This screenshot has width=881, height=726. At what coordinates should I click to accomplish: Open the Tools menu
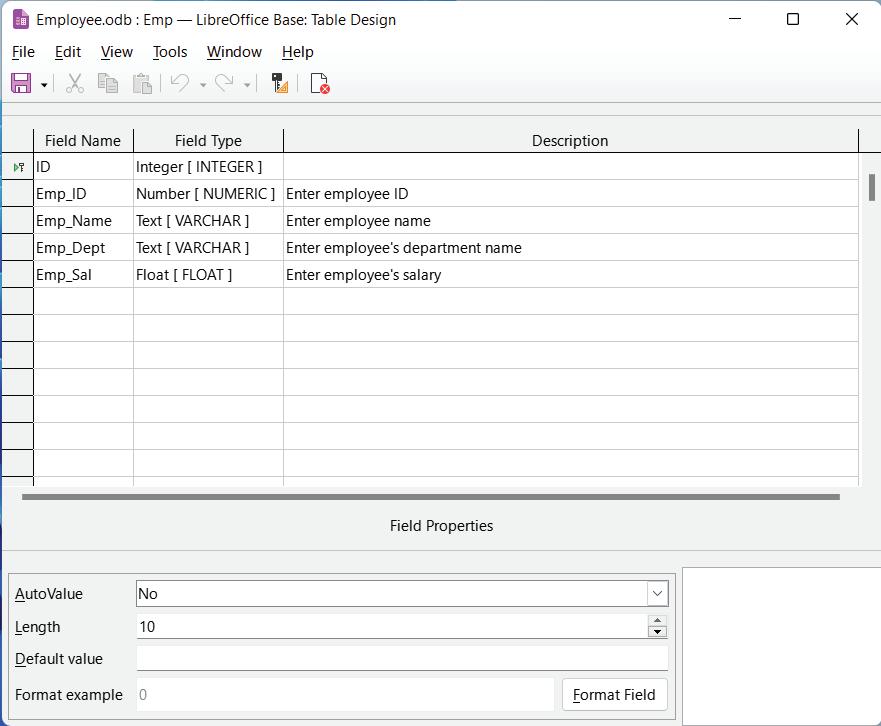coord(170,52)
